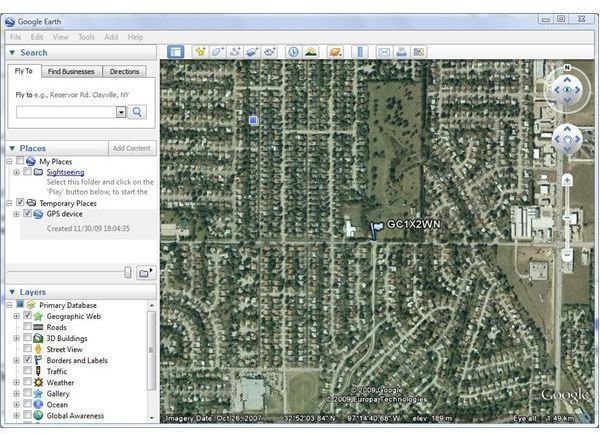Click the Places tour slider thumb
The image size is (600, 434).
128,272
